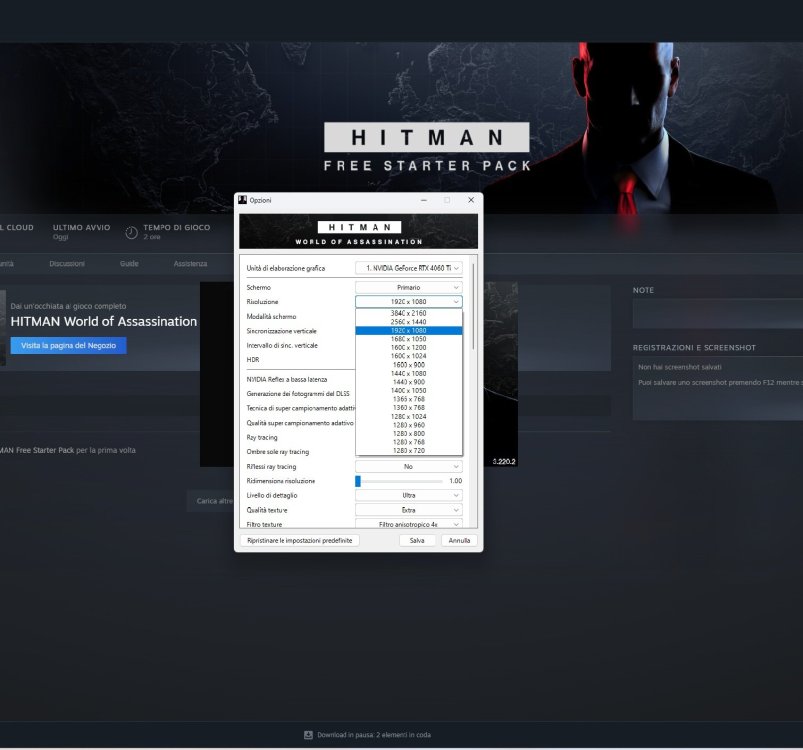Select highlighted resolution 1920 x 1080 in list
Image resolution: width=803 pixels, height=750 pixels.
point(409,330)
